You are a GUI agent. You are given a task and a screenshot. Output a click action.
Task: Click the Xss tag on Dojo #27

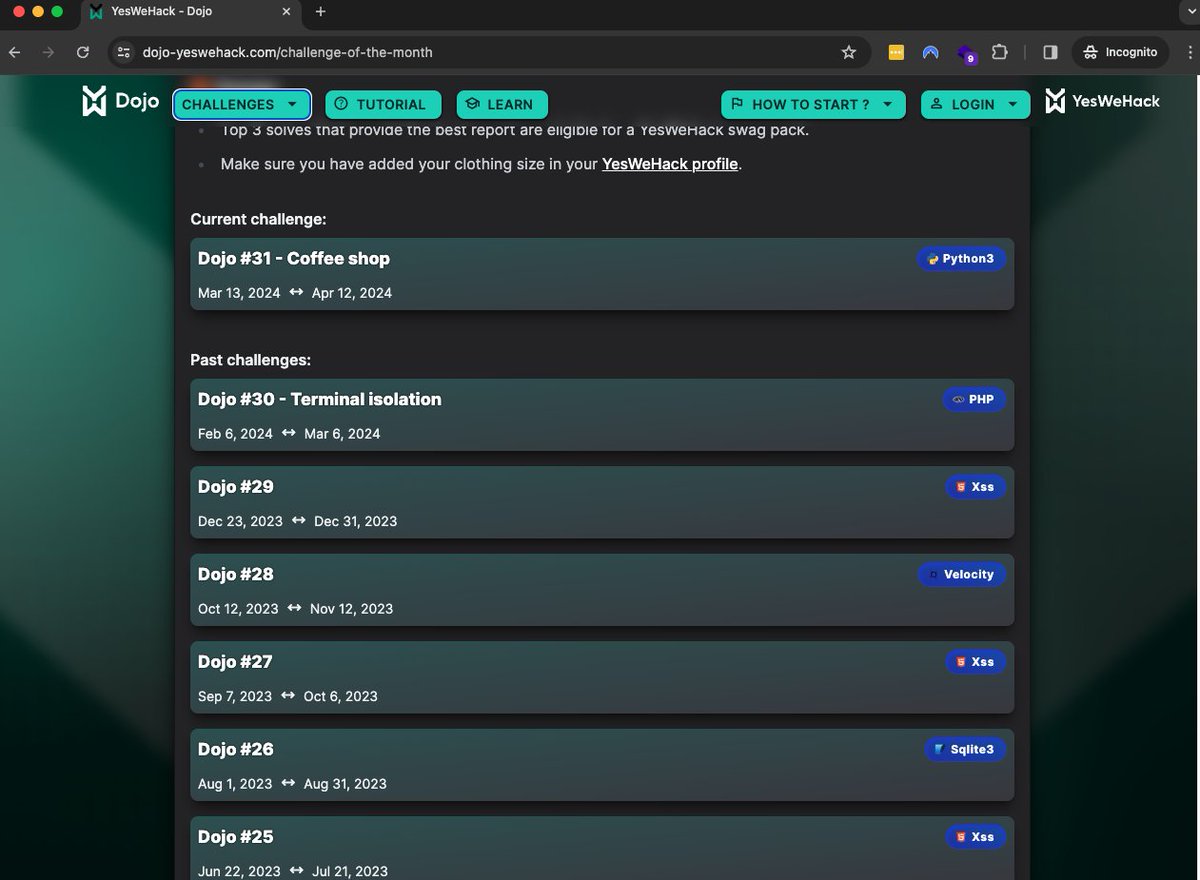[975, 662]
